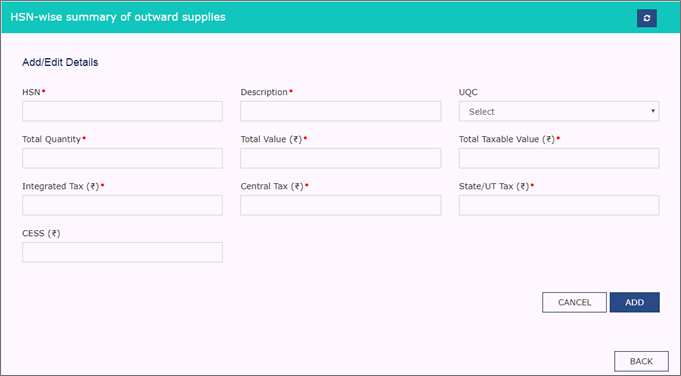Click the State/UT Tax (₹) field
Viewport: 681px width, 376px height.
559,205
